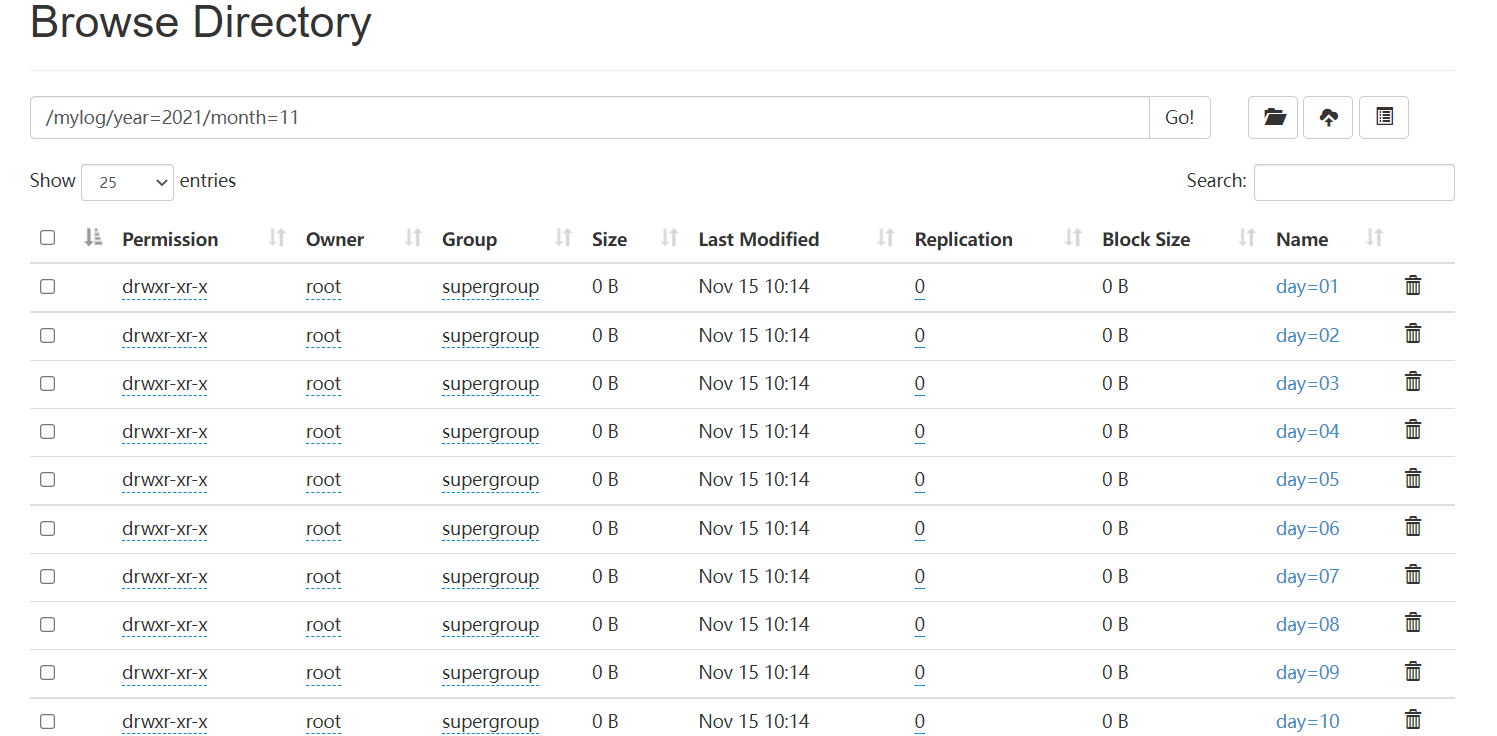Click Block Size value in day=02 row

1115,335
